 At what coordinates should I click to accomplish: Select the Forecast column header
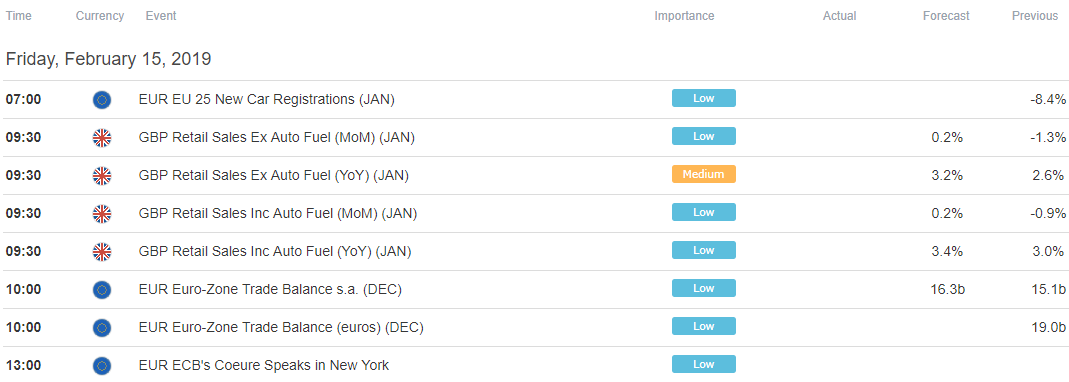click(x=946, y=16)
